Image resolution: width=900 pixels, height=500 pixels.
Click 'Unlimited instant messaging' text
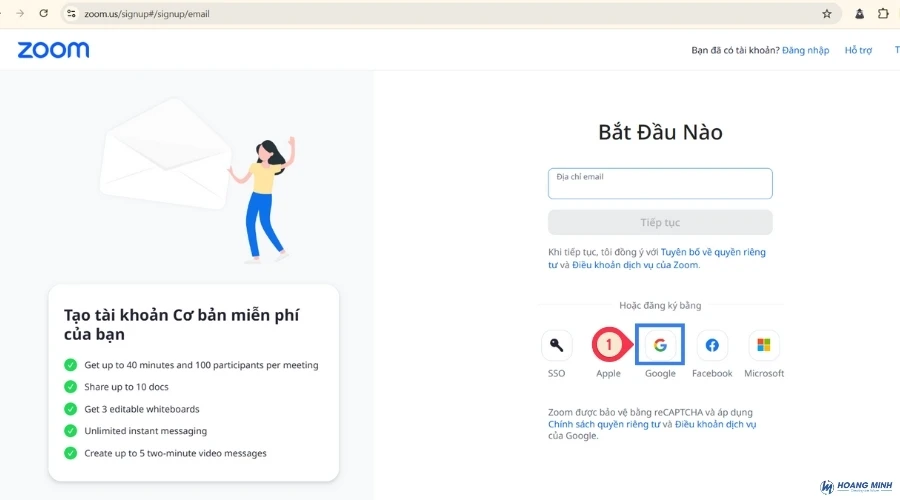[x=145, y=431]
